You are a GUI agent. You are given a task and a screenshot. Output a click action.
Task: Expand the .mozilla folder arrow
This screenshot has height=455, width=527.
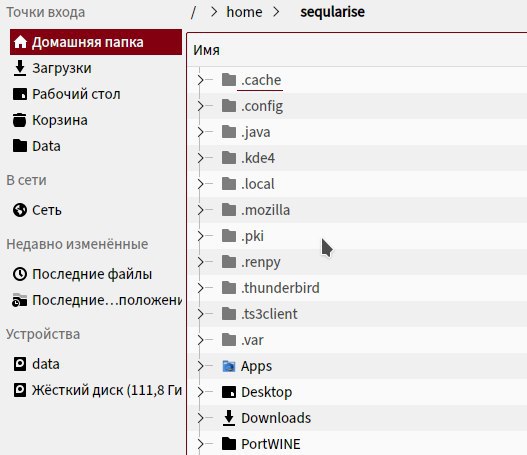[x=201, y=210]
